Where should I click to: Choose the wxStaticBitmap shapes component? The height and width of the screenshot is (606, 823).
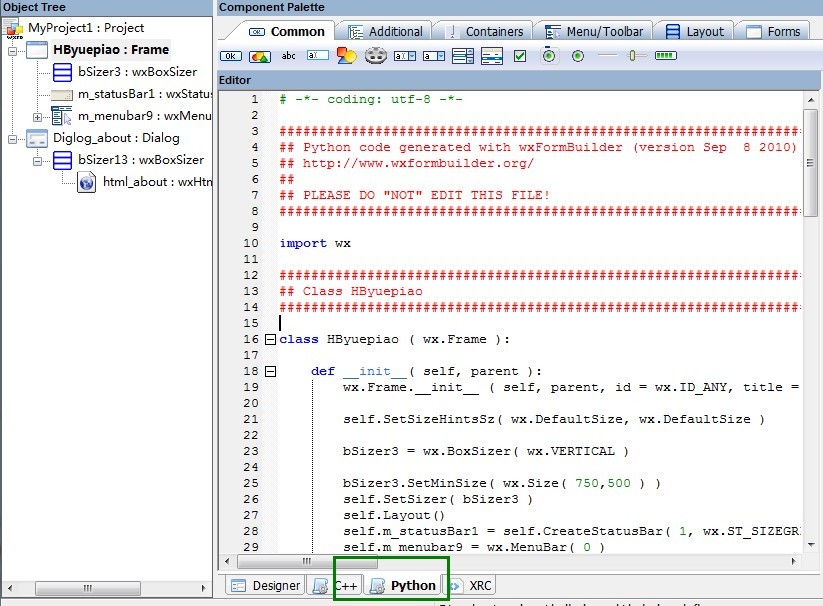coord(346,56)
